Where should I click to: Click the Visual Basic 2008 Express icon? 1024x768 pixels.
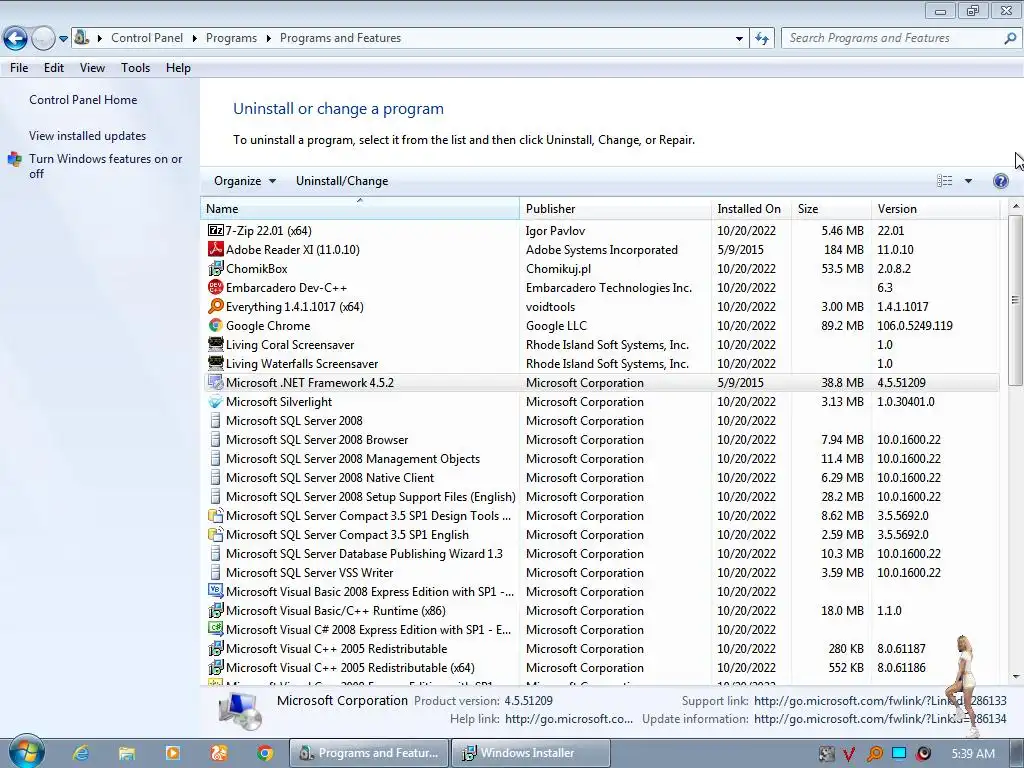[x=216, y=591]
